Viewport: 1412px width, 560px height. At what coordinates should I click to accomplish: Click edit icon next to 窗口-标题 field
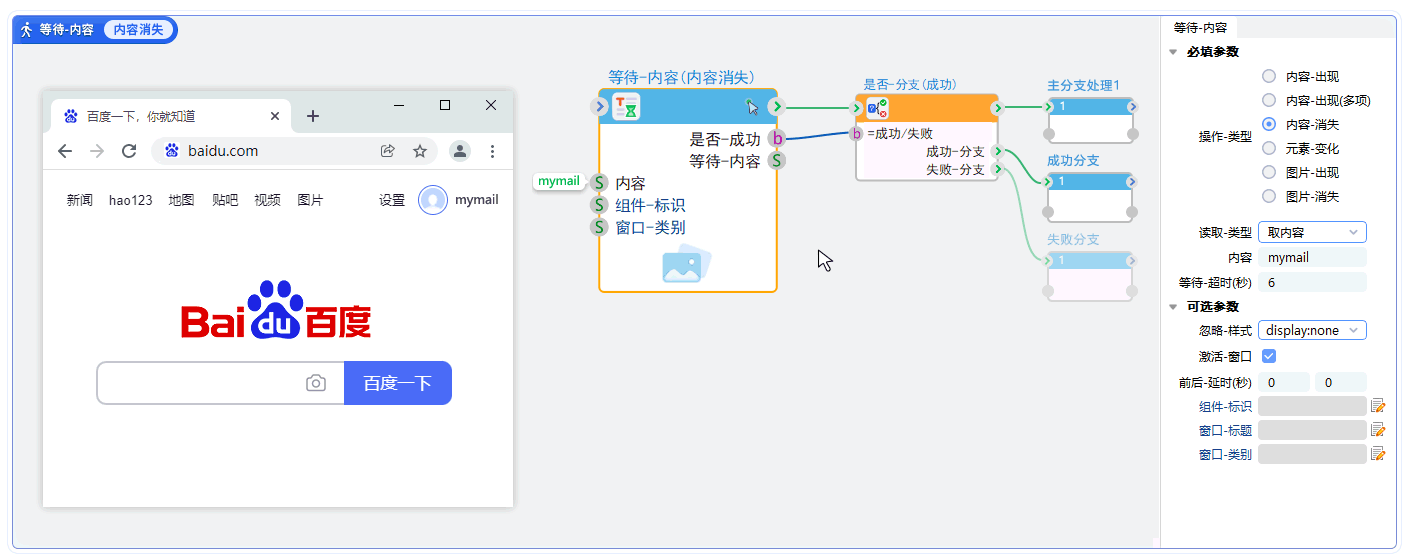click(x=1378, y=430)
